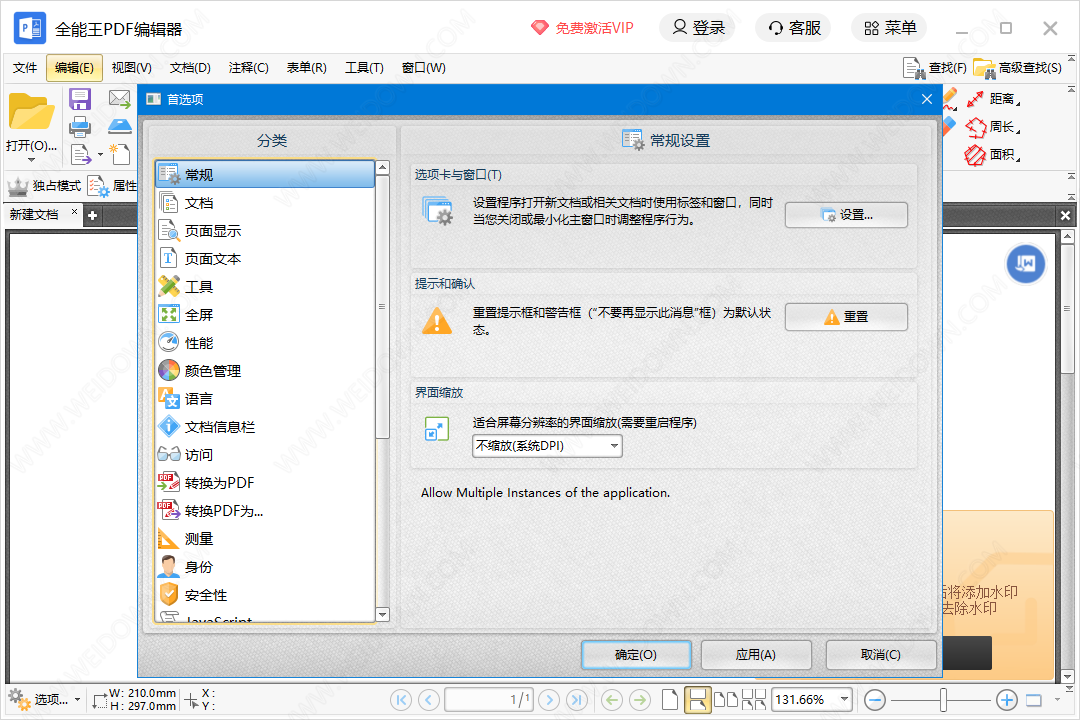Open the 不缩放(系统DPI) scaling dropdown
Viewport: 1080px width, 720px height.
(x=547, y=446)
